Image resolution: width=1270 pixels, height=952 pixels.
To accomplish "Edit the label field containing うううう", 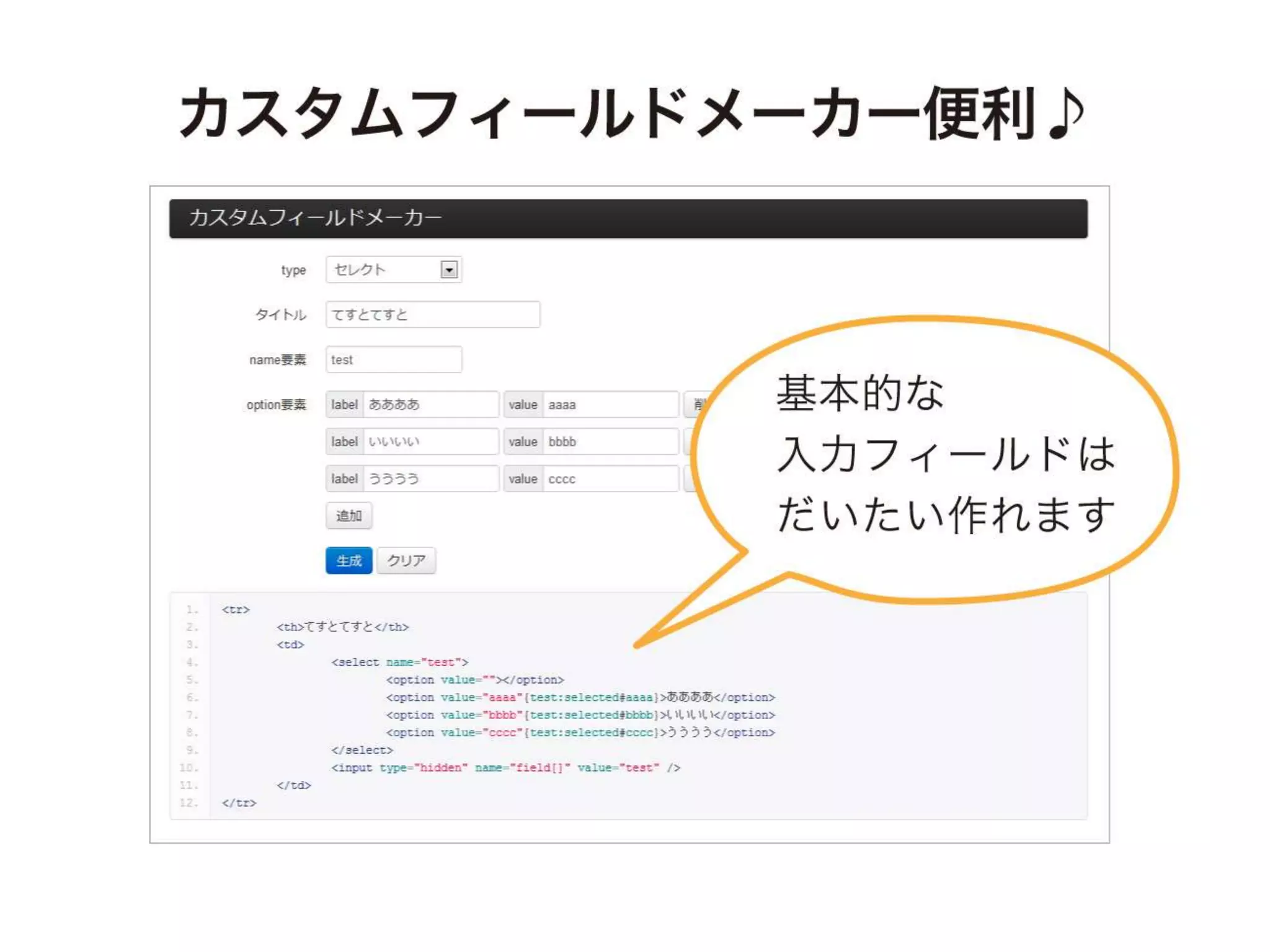I will (431, 478).
